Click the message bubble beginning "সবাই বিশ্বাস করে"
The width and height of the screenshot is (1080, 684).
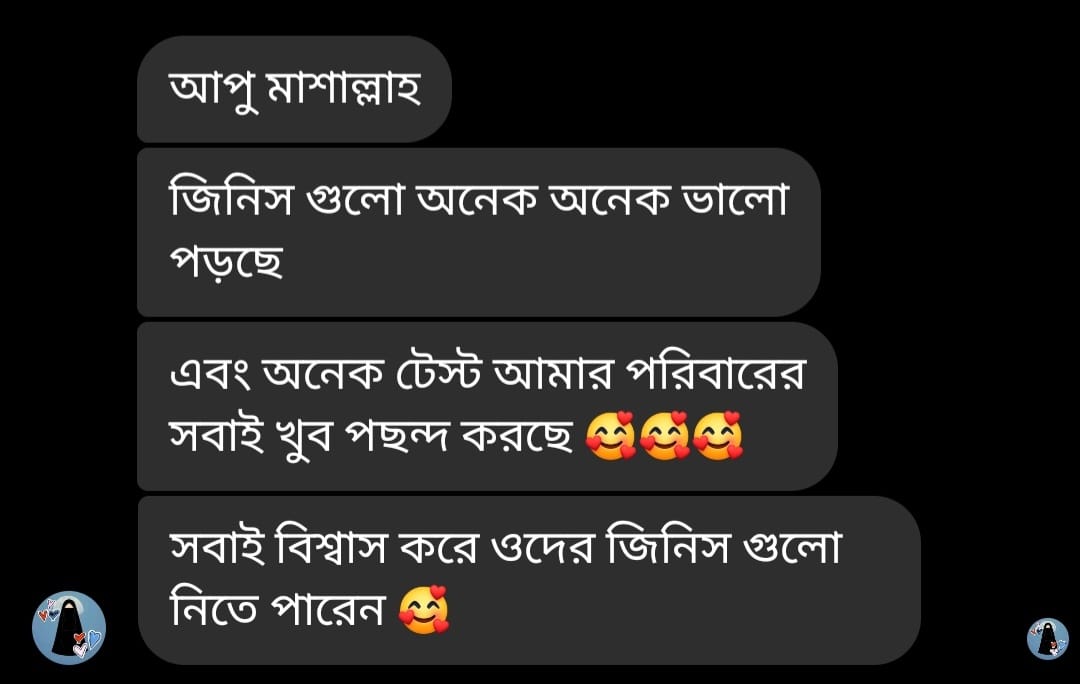[529, 581]
